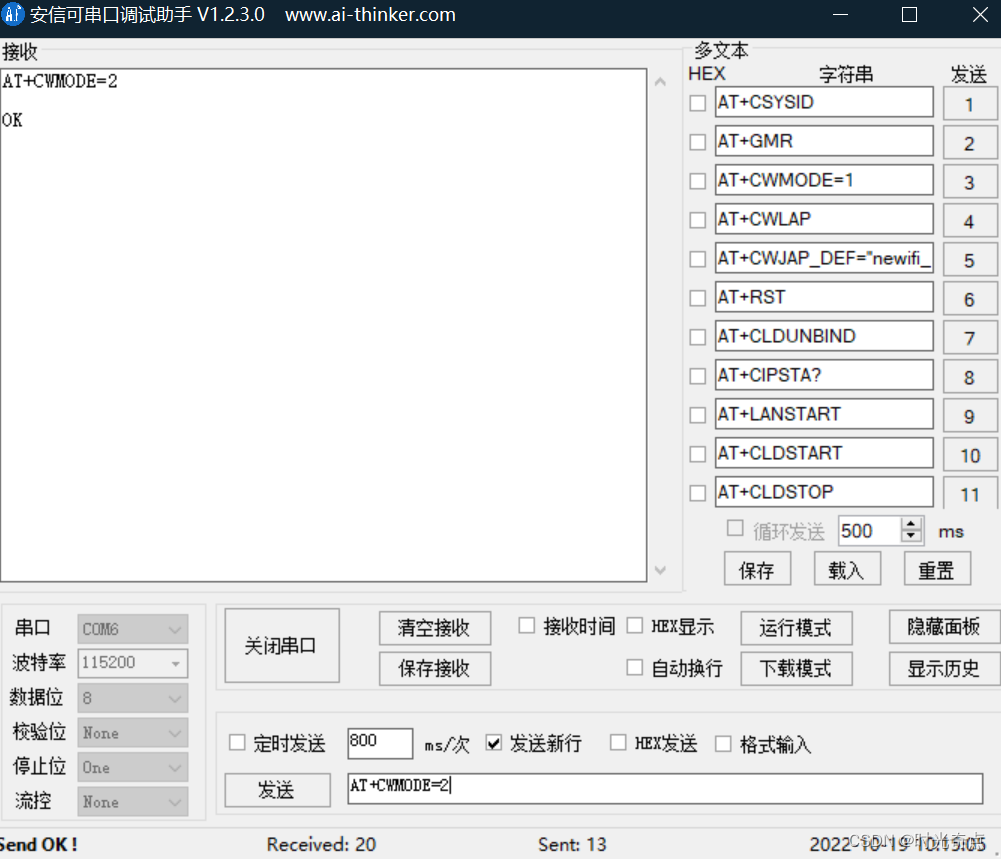Click the Received: 20 status text
Image resolution: width=1001 pixels, height=859 pixels.
tap(321, 844)
